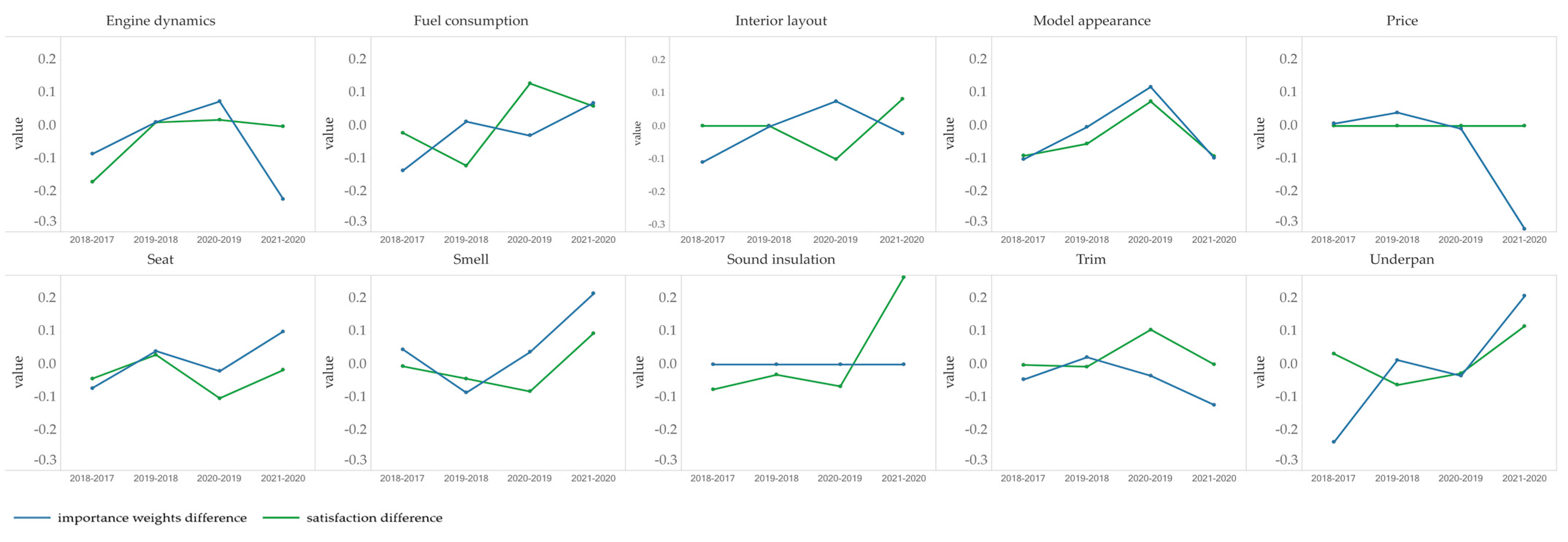The image size is (1568, 542).
Task: Click the Price chart title
Action: click(x=1402, y=21)
